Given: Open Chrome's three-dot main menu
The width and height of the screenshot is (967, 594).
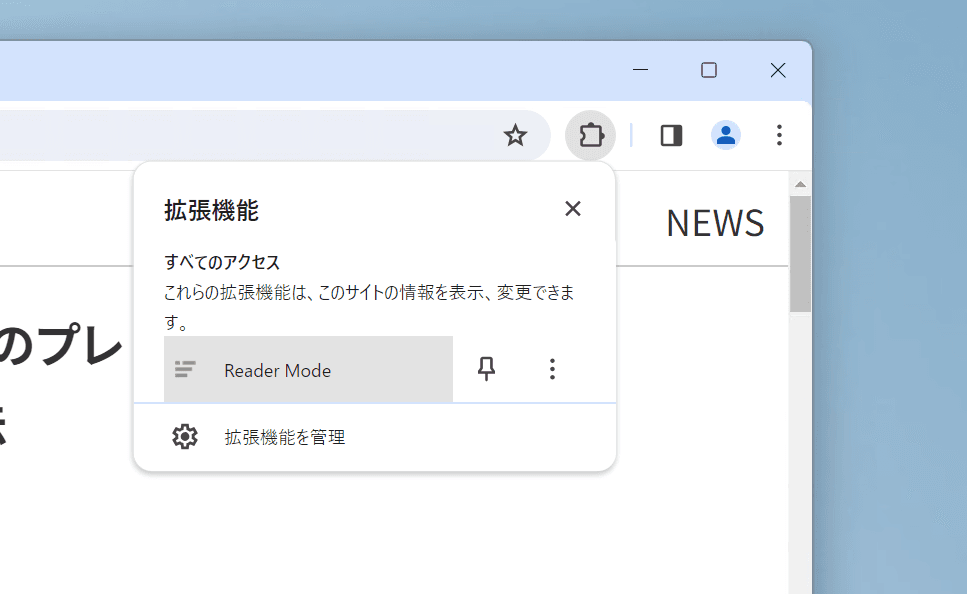Looking at the screenshot, I should [779, 135].
